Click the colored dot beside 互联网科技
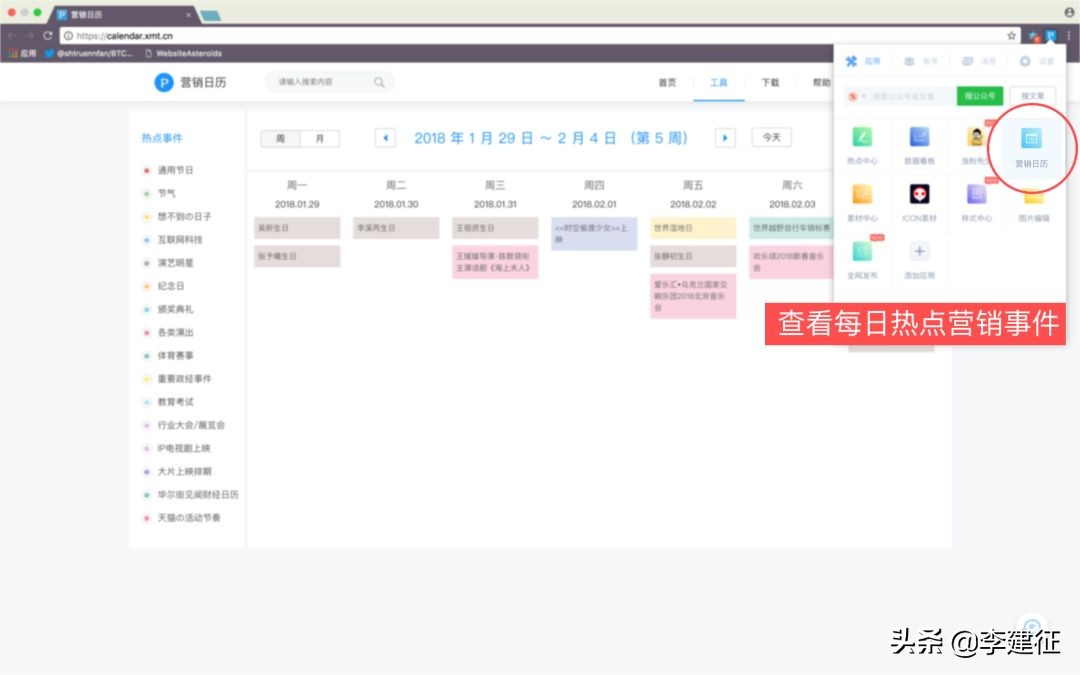The image size is (1080, 675). tap(146, 241)
